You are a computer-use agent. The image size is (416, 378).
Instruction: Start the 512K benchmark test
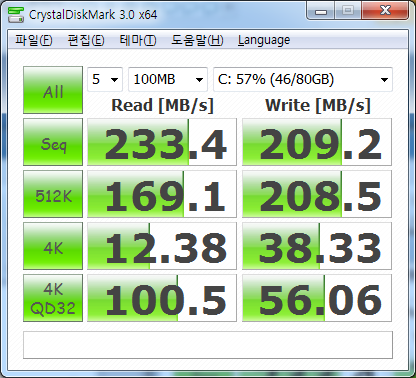point(53,194)
